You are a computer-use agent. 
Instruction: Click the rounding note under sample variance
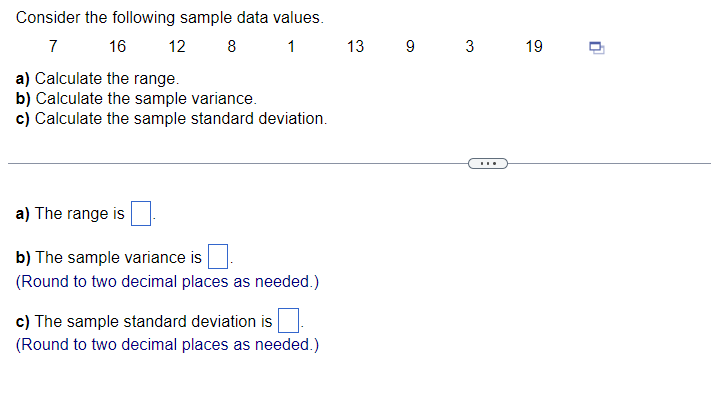(167, 282)
